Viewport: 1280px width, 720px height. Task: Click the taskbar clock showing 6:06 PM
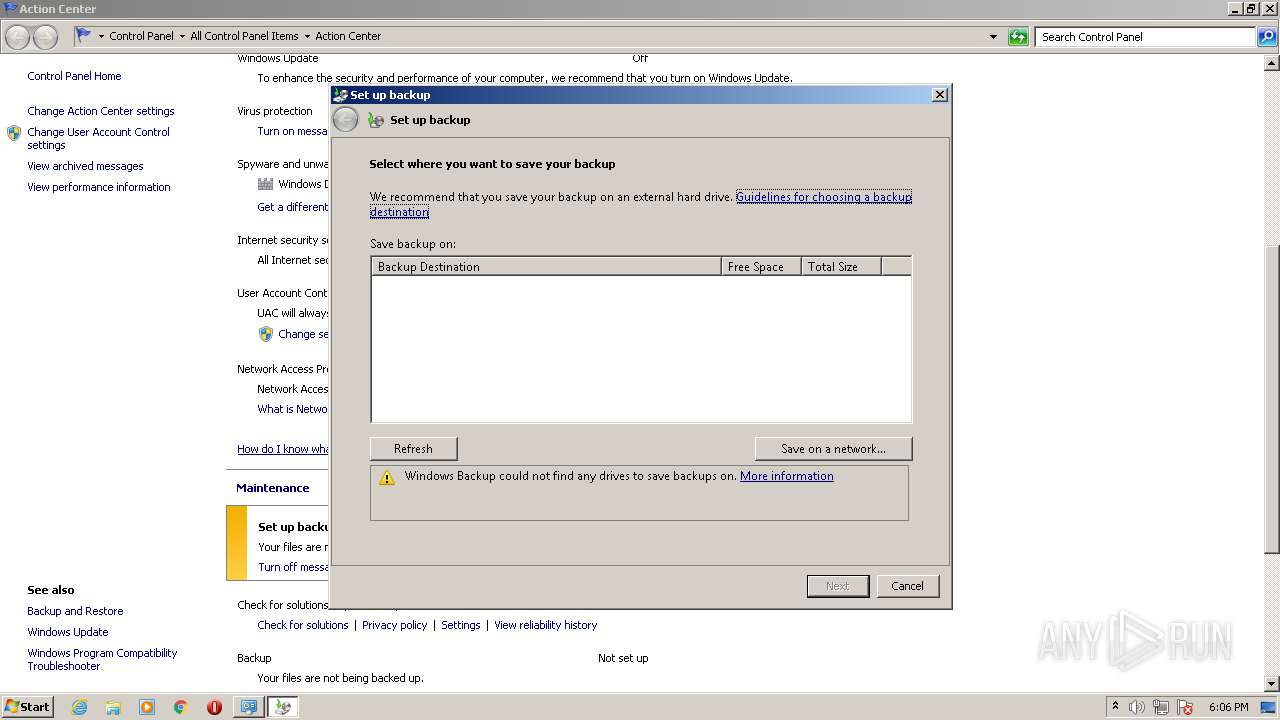tap(1228, 707)
